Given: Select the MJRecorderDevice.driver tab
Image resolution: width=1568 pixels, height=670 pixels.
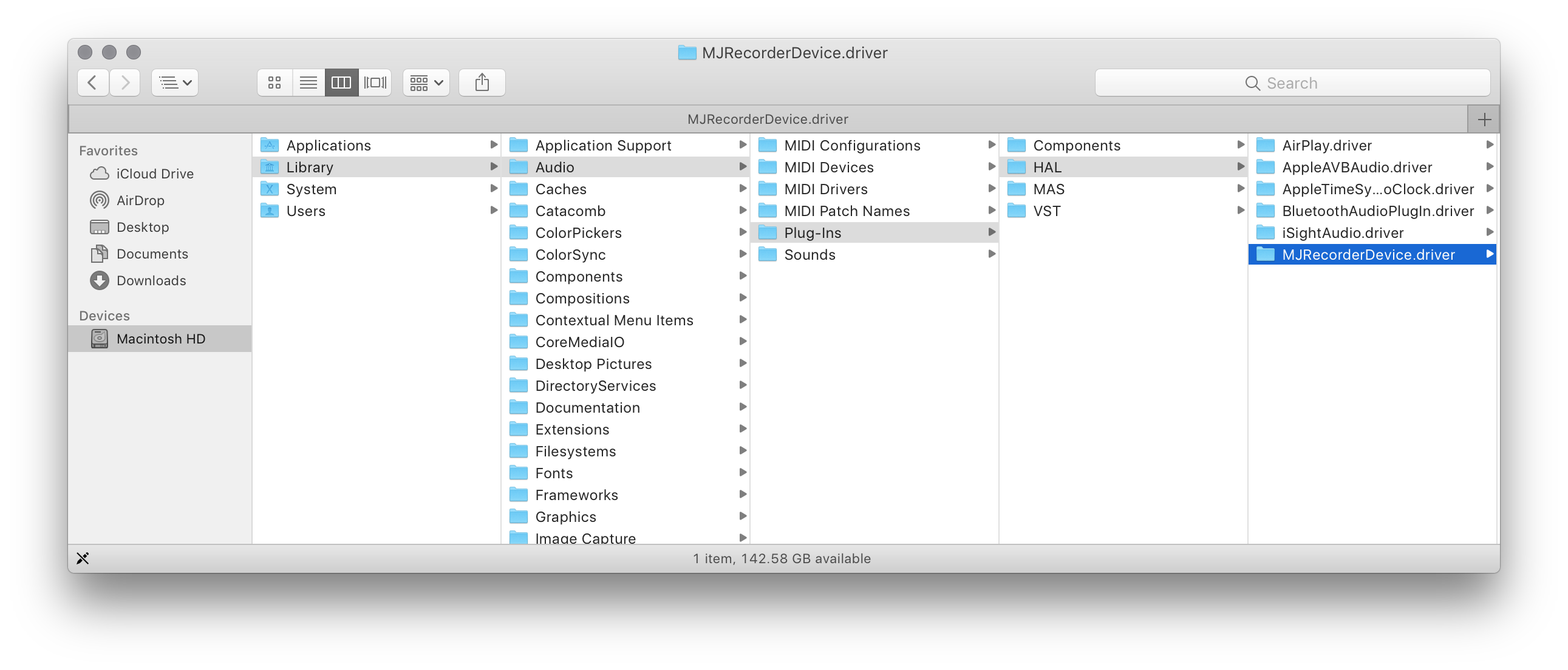Looking at the screenshot, I should point(767,120).
